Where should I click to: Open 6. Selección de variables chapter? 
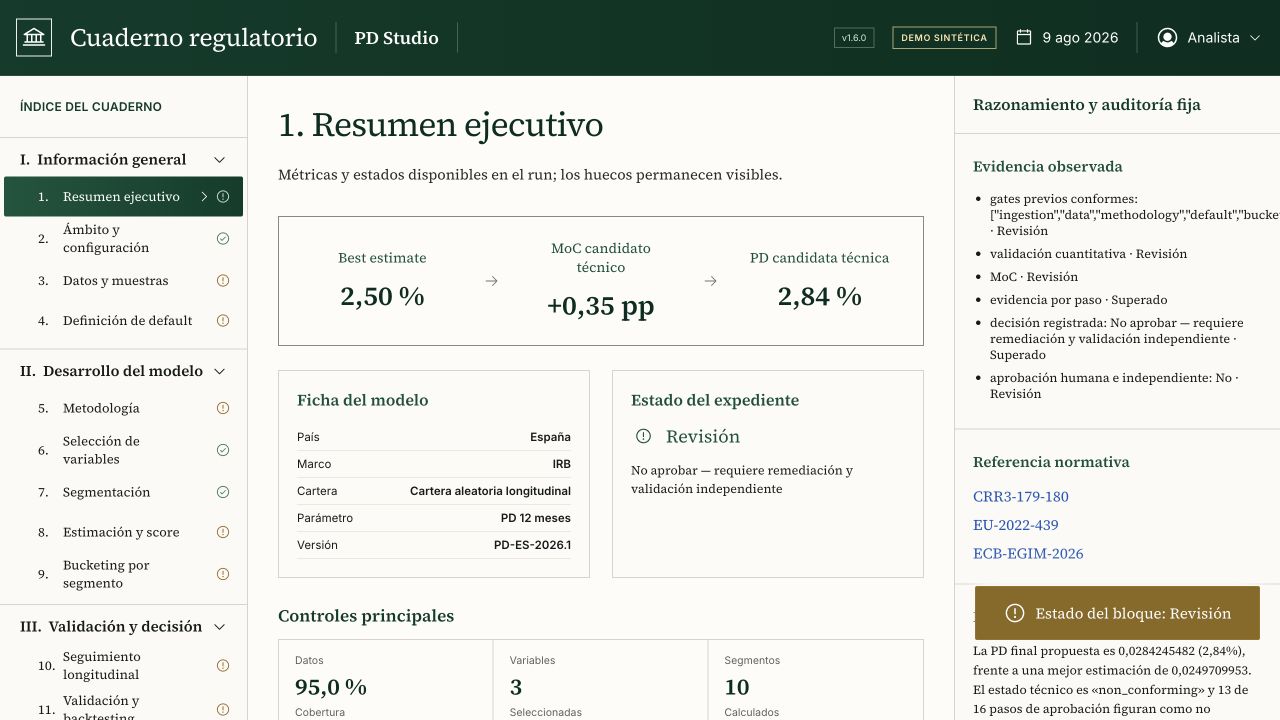123,450
